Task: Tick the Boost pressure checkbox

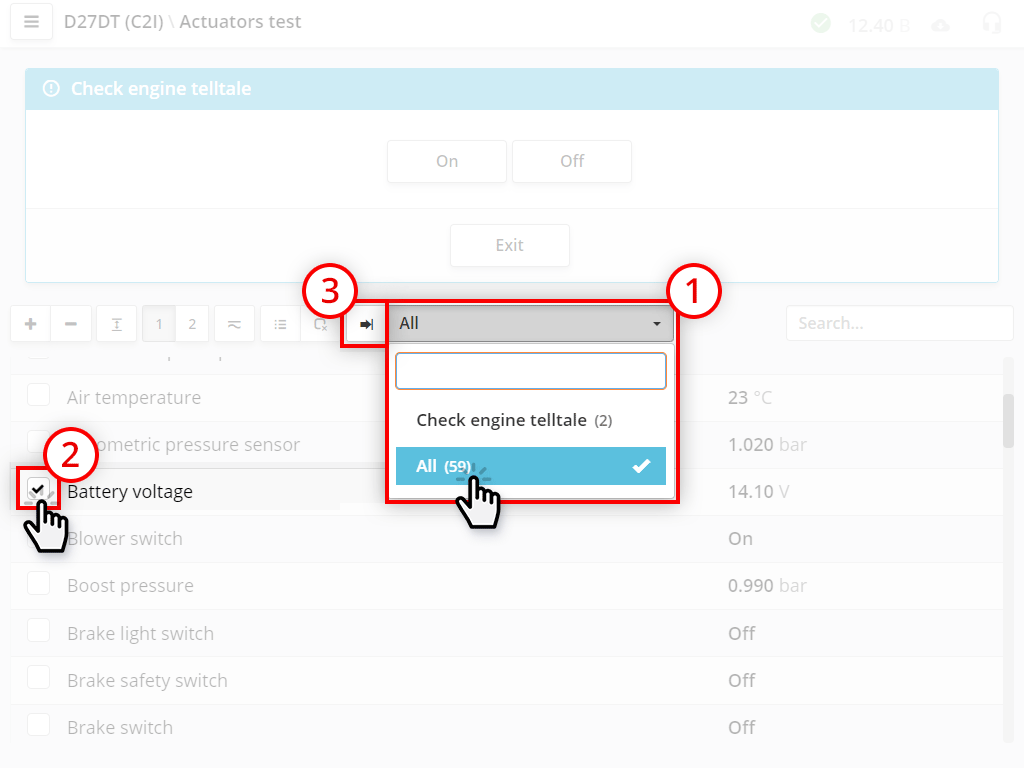Action: click(38, 584)
